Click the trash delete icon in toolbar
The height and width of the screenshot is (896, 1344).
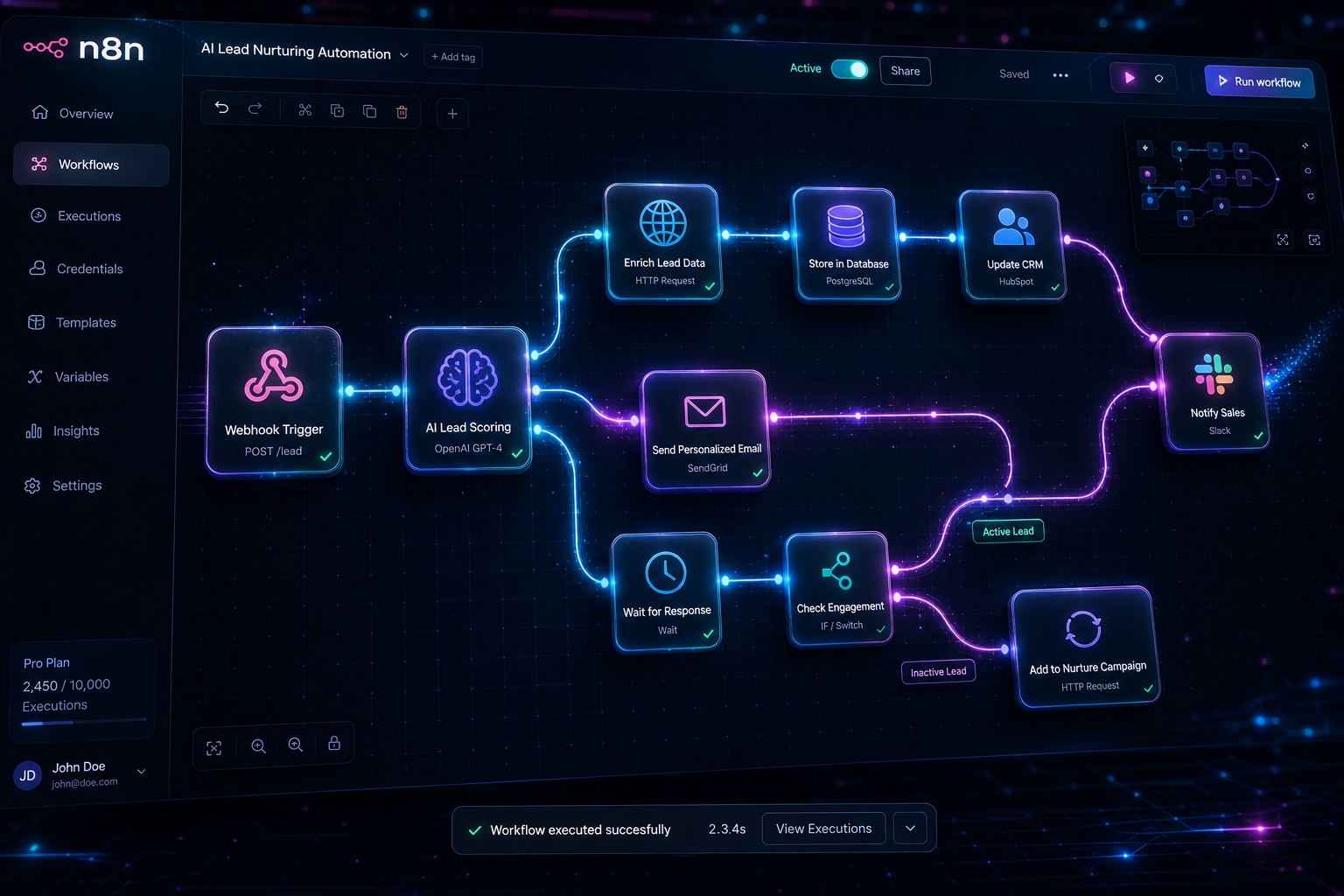click(x=402, y=112)
